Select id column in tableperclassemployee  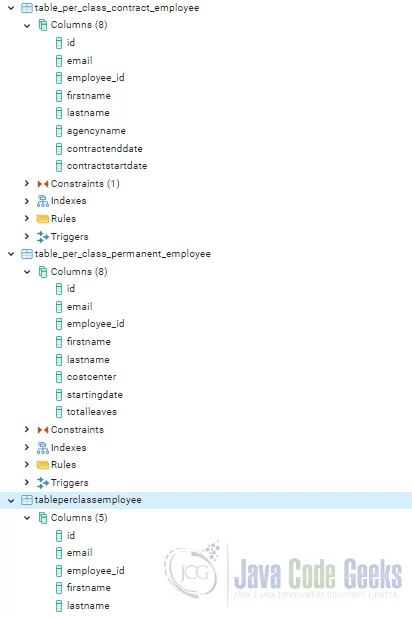(71, 536)
